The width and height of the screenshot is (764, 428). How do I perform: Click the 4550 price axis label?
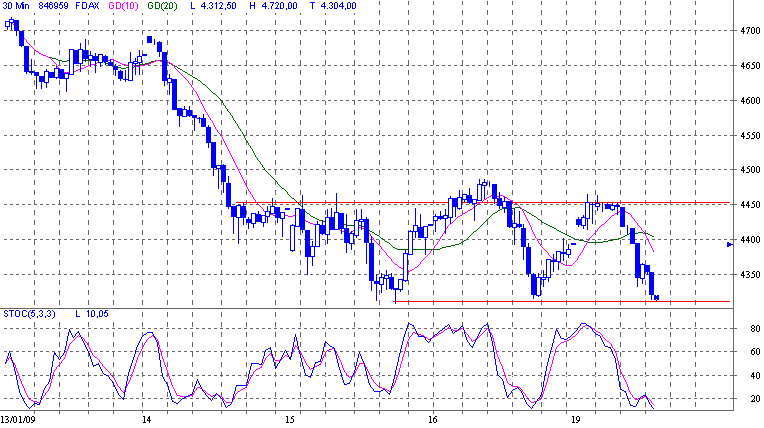pyautogui.click(x=750, y=135)
